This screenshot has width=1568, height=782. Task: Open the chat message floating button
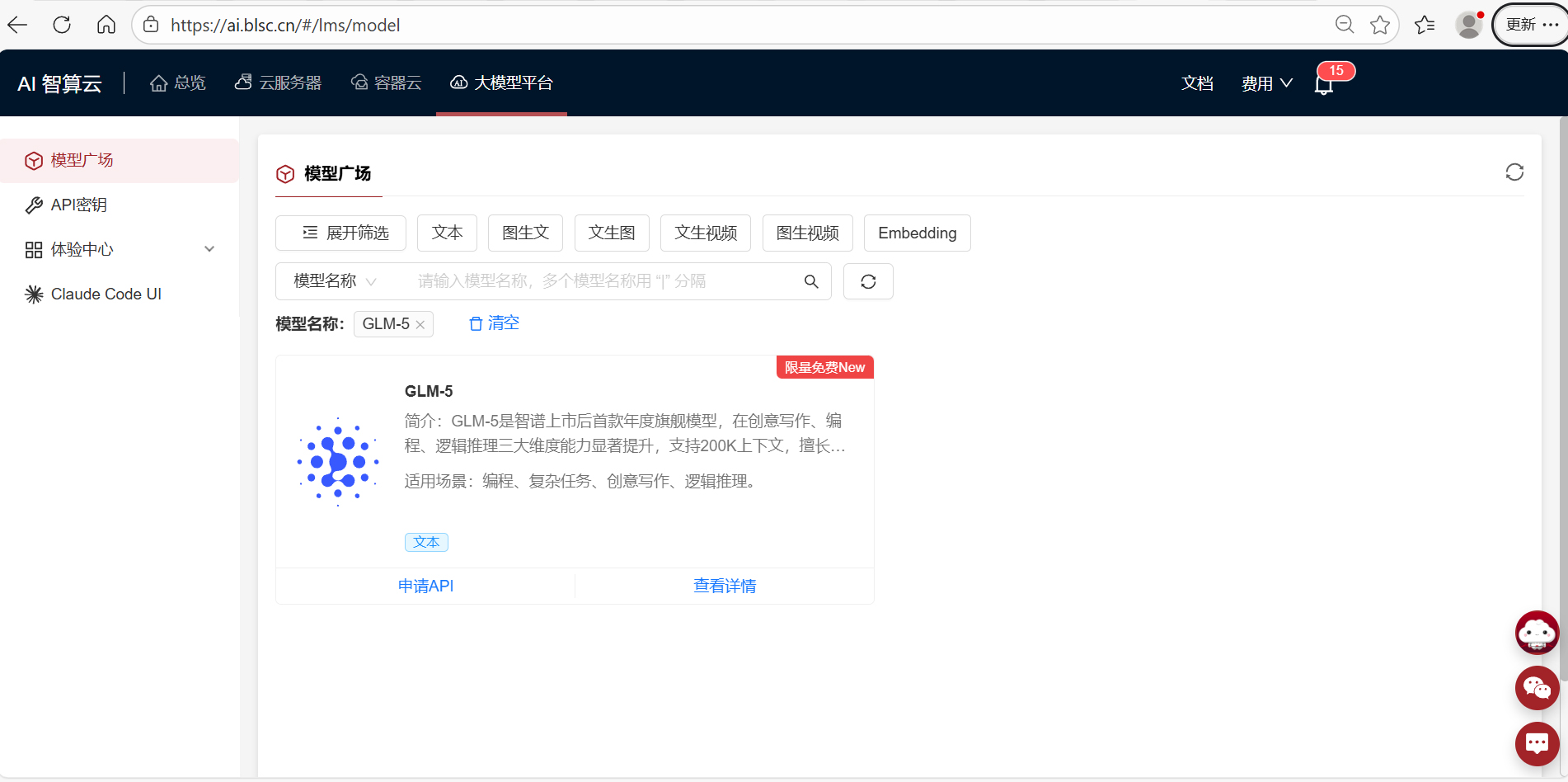click(x=1537, y=743)
